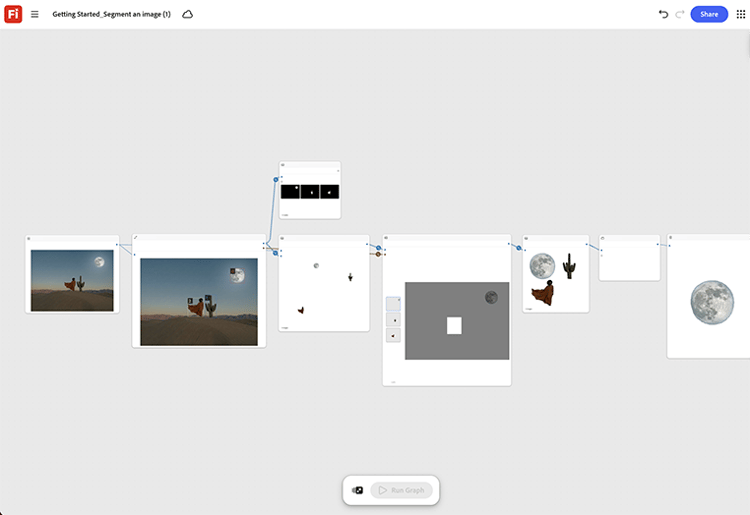The width and height of the screenshot is (750, 515).
Task: Click the small cactus cutout in the white cutouts node
Action: (350, 277)
